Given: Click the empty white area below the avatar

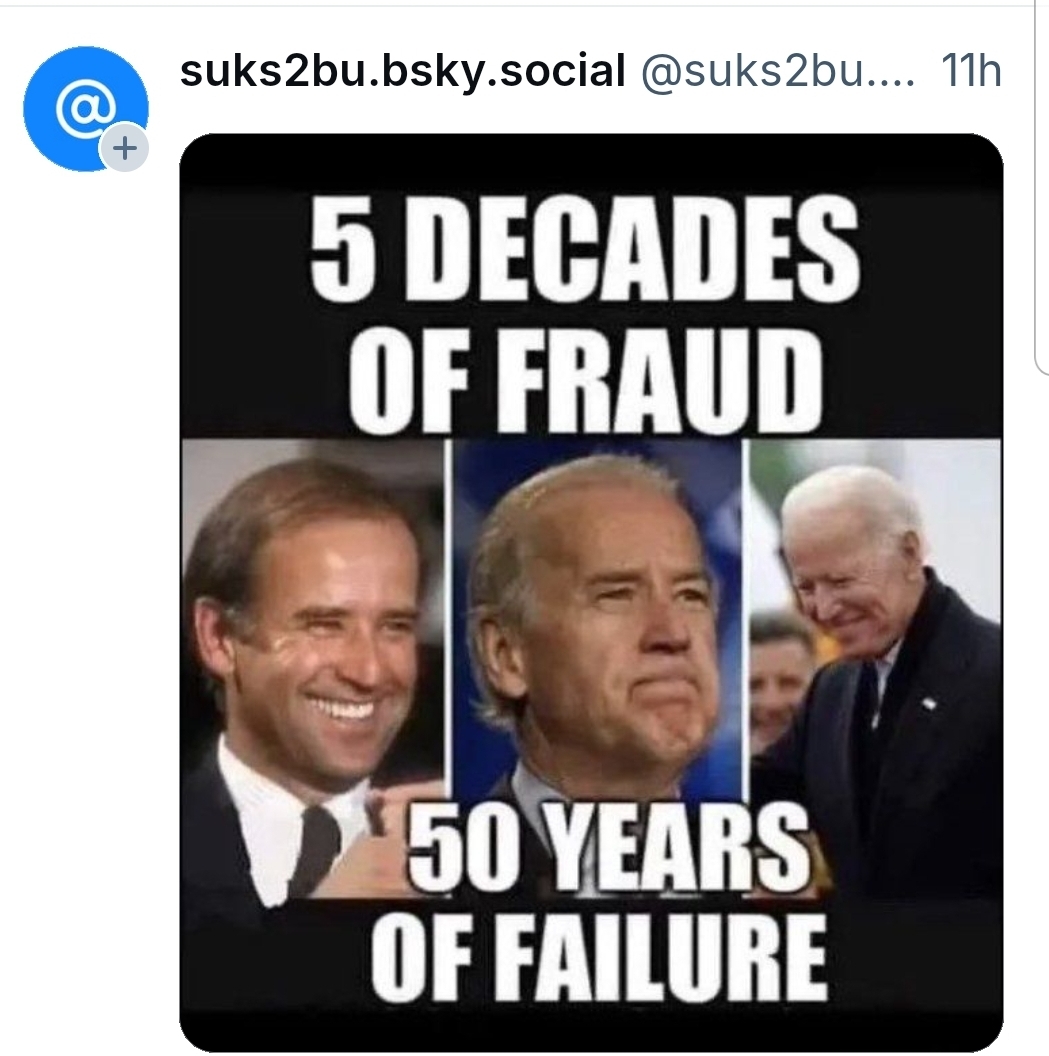Looking at the screenshot, I should pos(85,600).
